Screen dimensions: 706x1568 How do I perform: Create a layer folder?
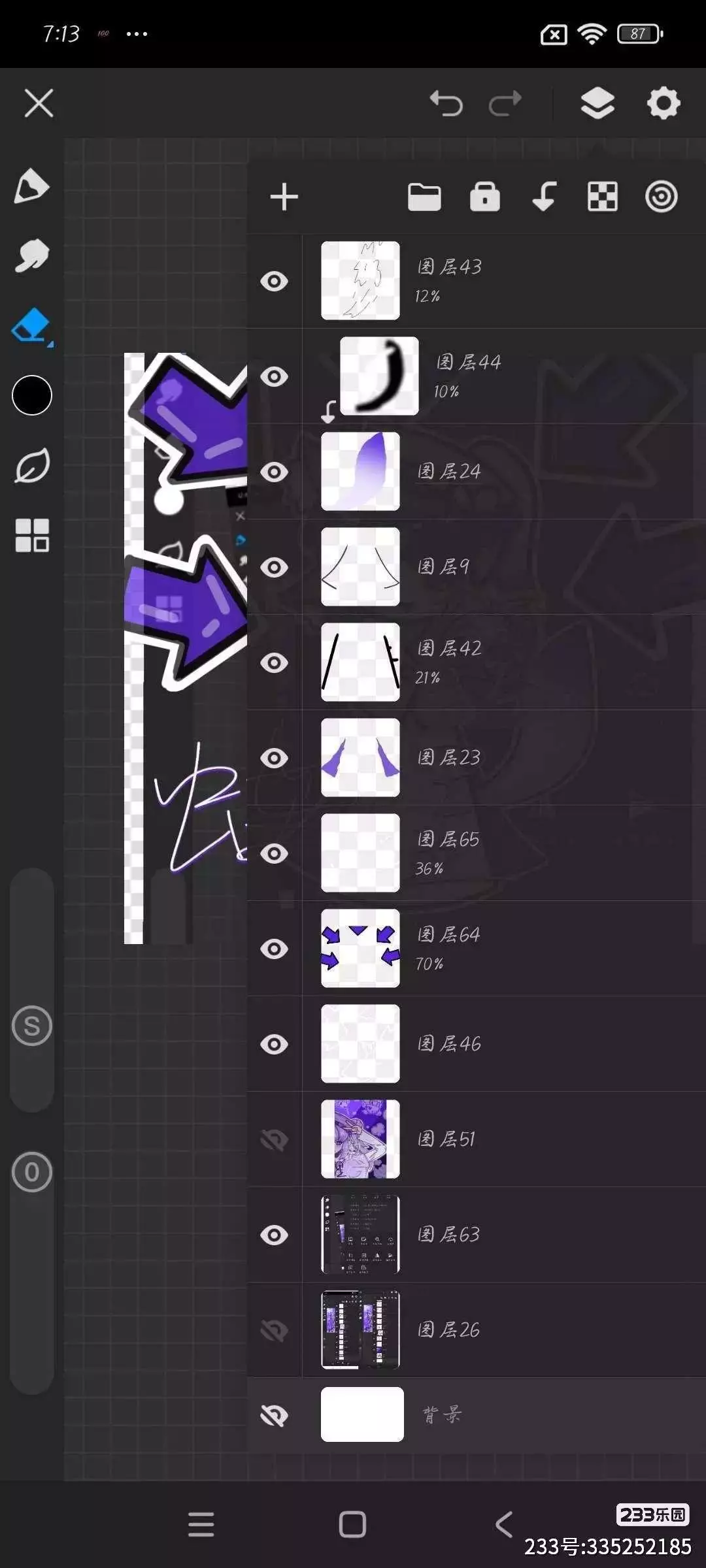424,197
